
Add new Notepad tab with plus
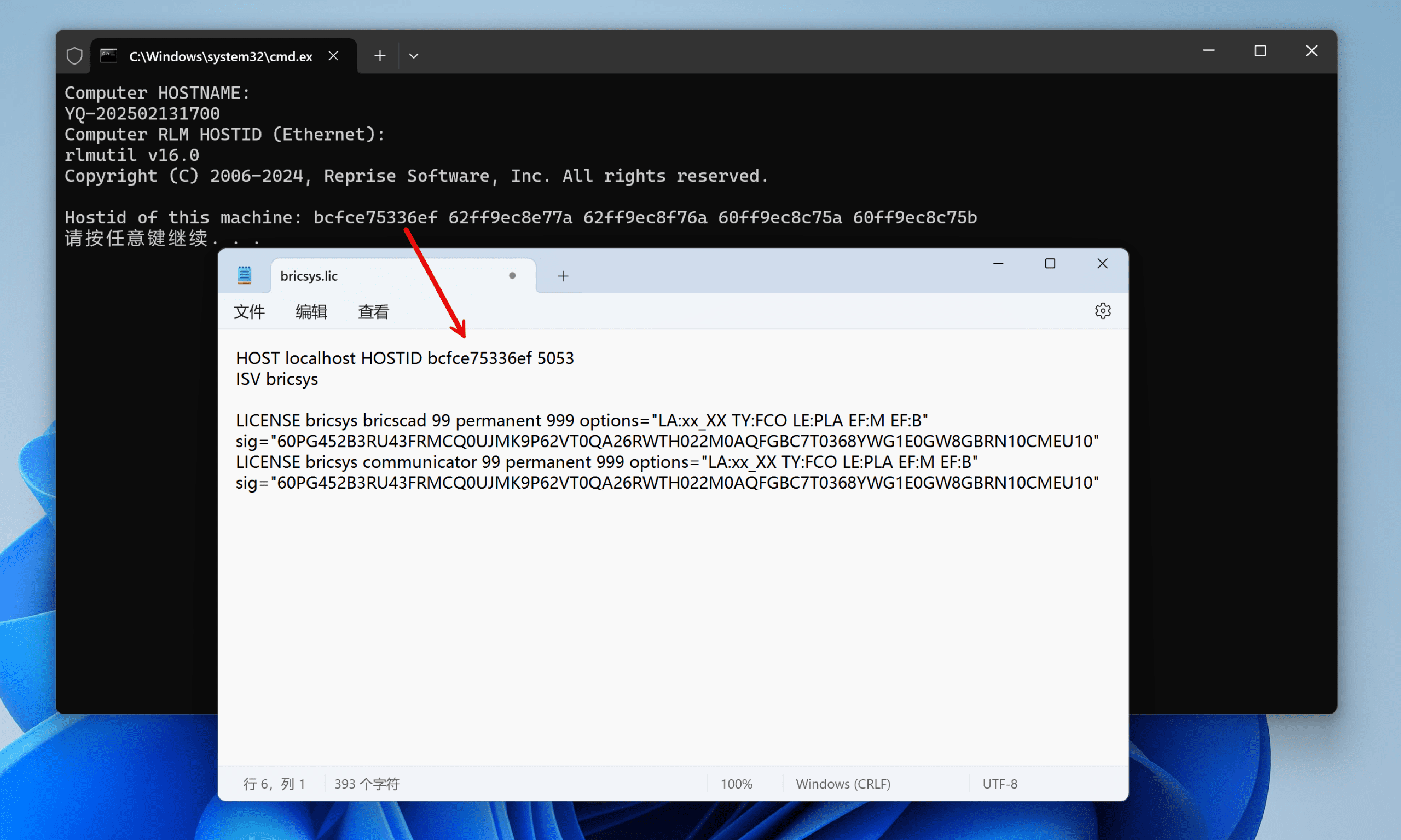coord(562,276)
